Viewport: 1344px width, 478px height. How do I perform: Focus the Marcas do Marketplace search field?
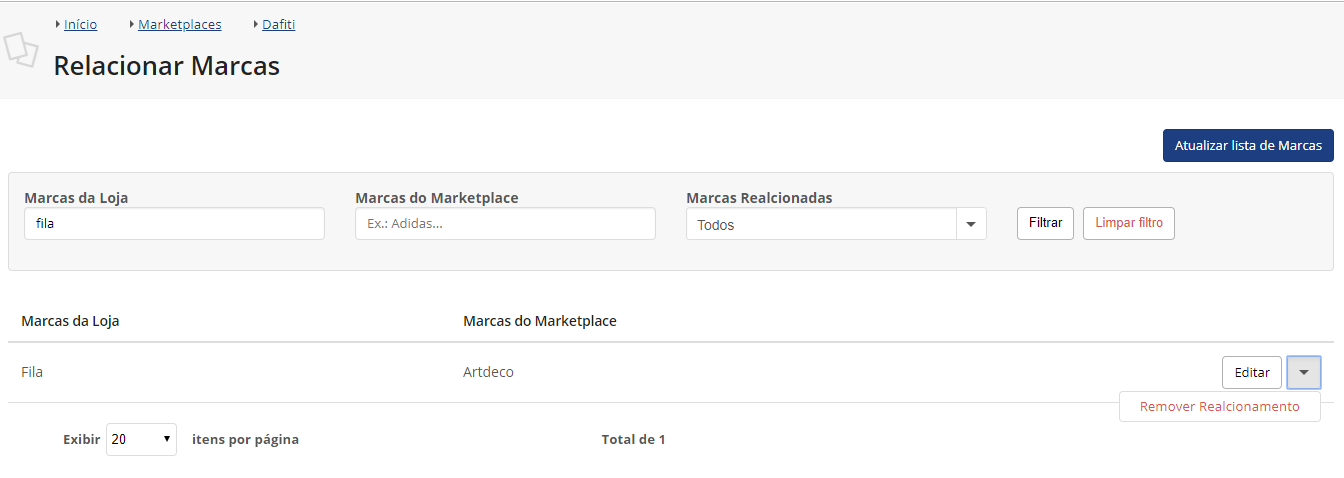505,224
